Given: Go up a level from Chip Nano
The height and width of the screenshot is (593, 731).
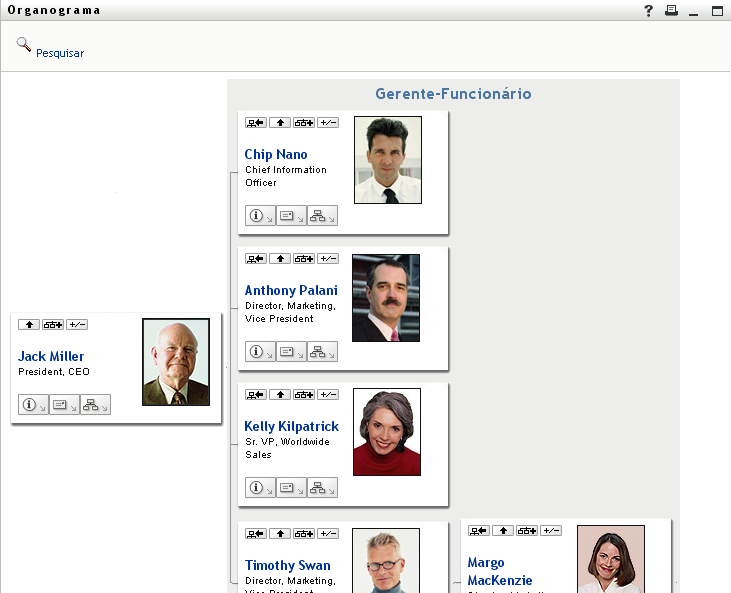Looking at the screenshot, I should (x=280, y=123).
